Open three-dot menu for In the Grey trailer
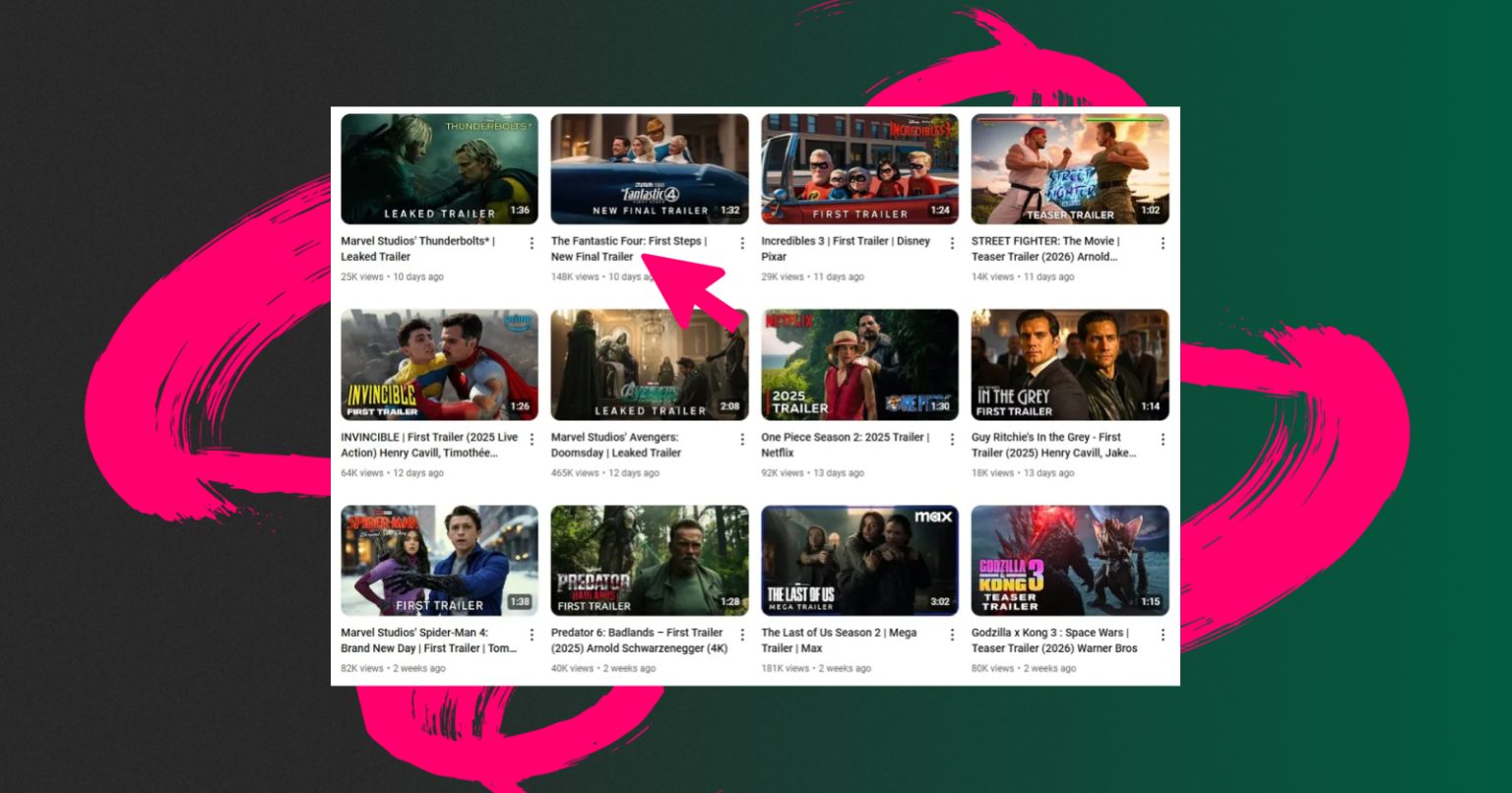Image resolution: width=1512 pixels, height=793 pixels. click(1163, 440)
